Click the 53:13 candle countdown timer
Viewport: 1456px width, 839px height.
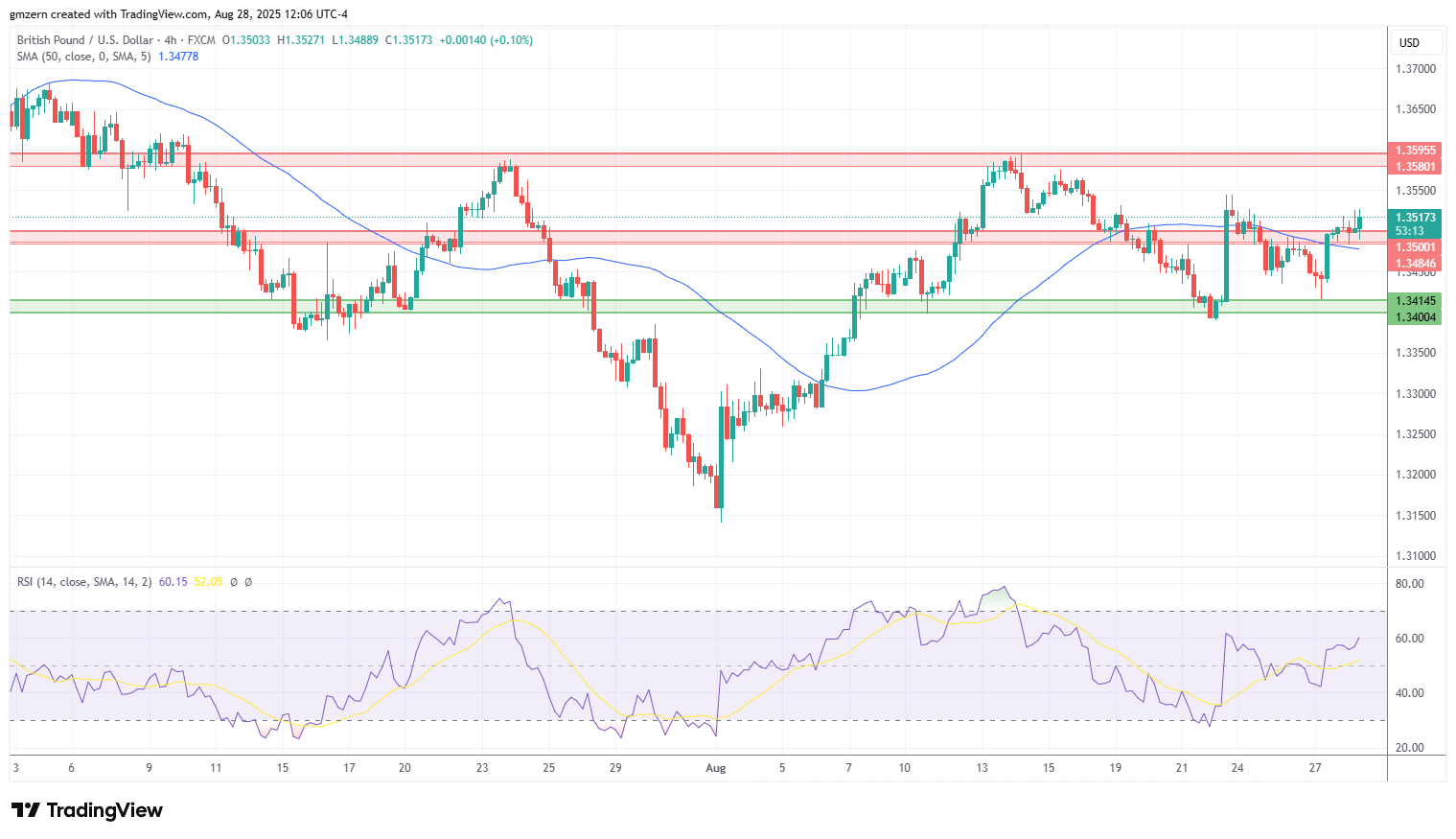tap(1409, 231)
